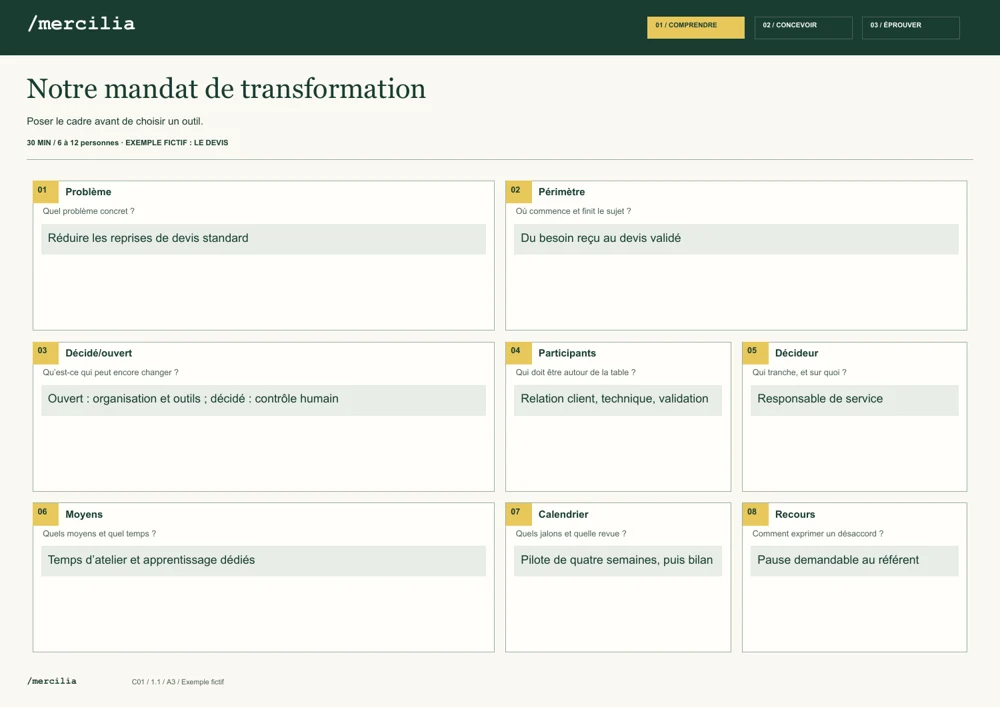The image size is (1000, 707).
Task: Click the /mercilia logo in the header
Action: (81, 24)
